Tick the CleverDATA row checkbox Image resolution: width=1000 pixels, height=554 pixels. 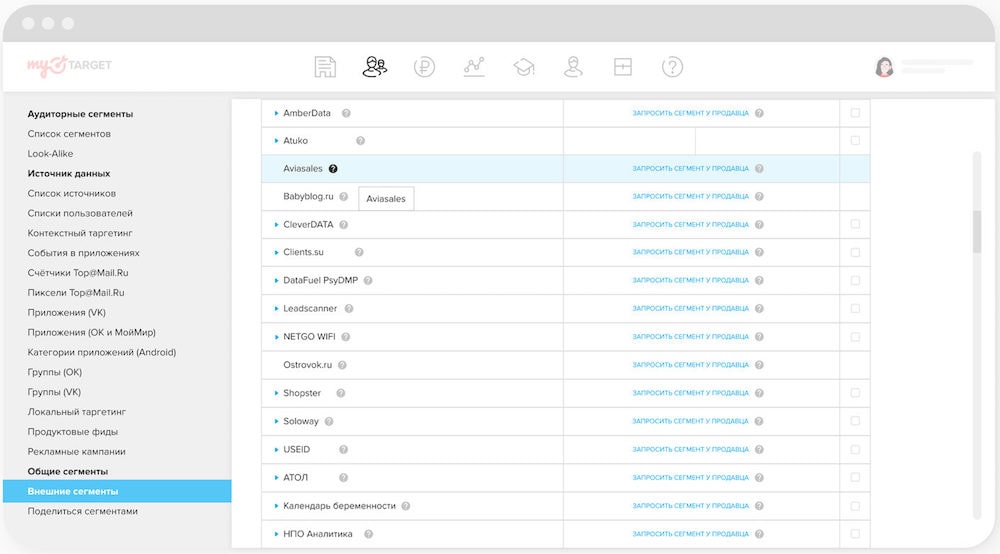(855, 224)
